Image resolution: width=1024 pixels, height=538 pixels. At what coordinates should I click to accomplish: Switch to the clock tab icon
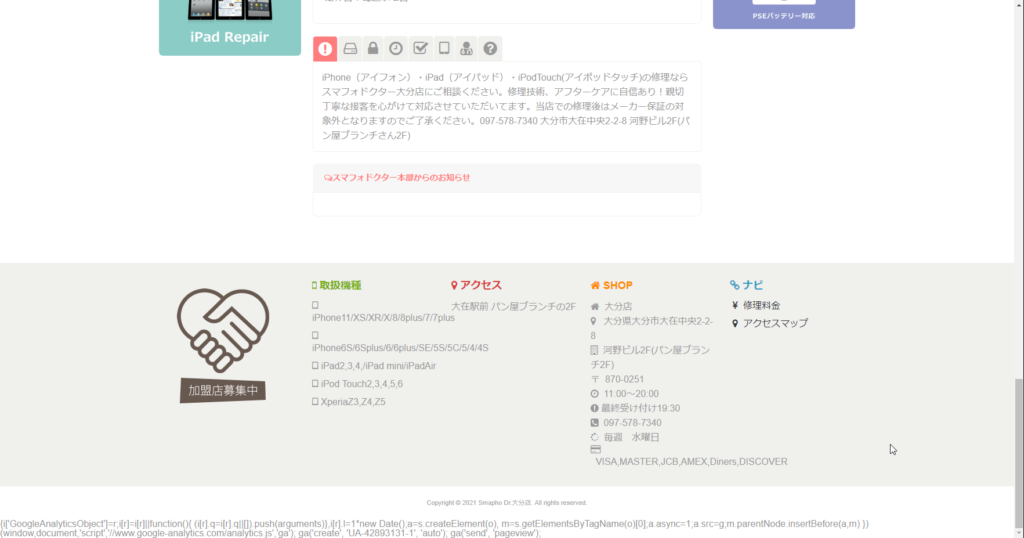pos(396,49)
